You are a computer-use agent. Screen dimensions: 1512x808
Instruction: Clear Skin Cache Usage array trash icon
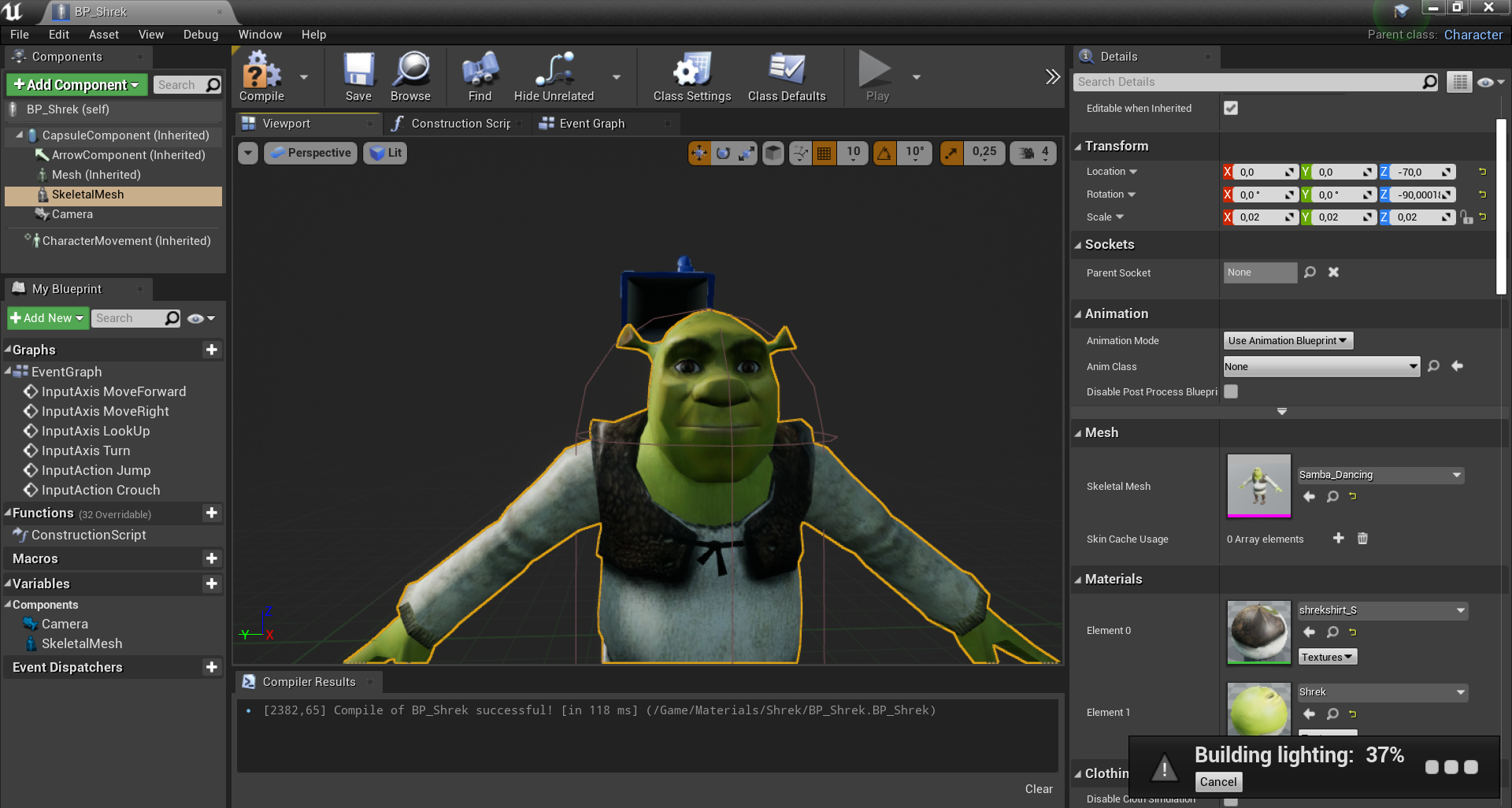[1362, 538]
